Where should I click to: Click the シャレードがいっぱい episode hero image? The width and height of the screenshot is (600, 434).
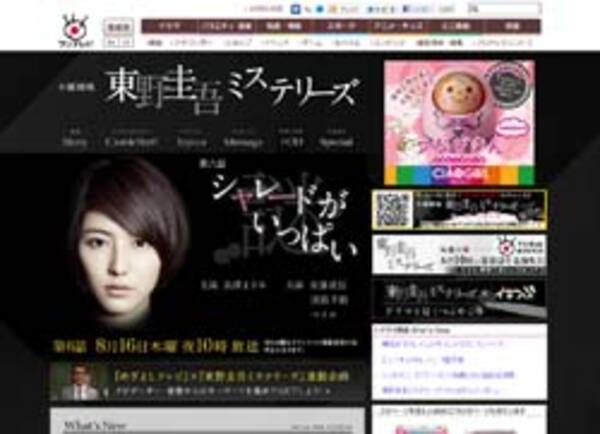coord(184,255)
